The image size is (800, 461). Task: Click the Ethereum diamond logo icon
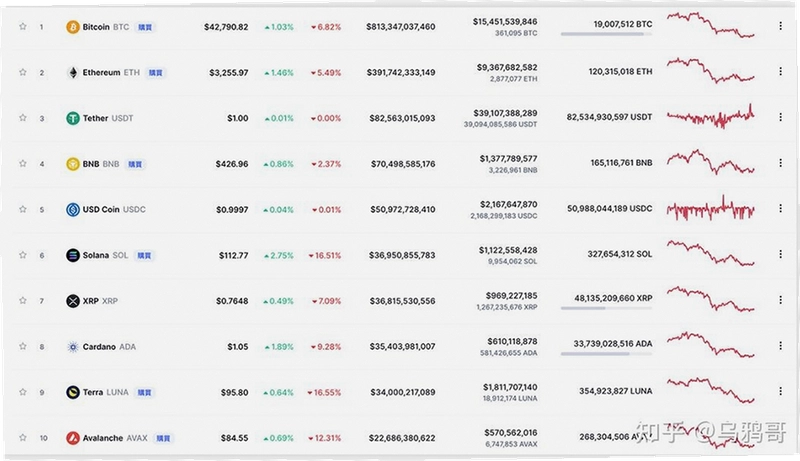click(73, 72)
